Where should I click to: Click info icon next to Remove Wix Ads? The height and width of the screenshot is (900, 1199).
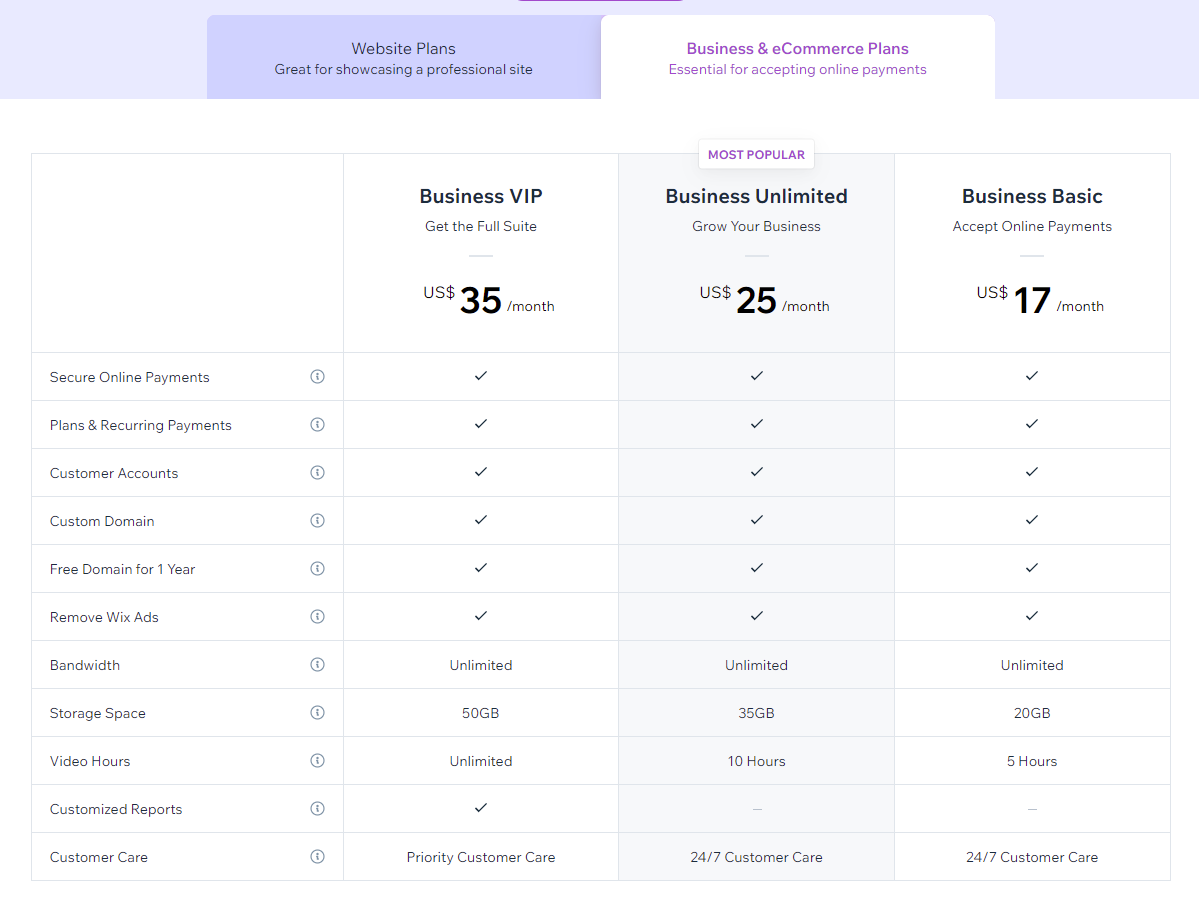(x=317, y=617)
